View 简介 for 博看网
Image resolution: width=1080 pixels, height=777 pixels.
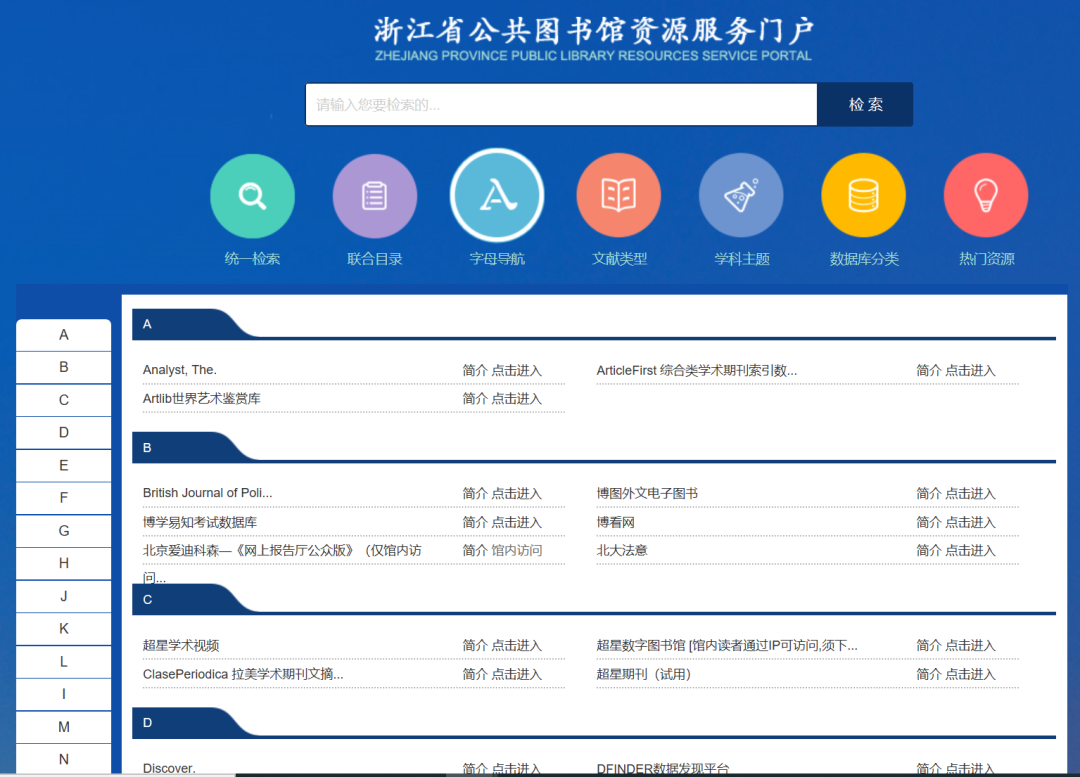[x=928, y=523]
